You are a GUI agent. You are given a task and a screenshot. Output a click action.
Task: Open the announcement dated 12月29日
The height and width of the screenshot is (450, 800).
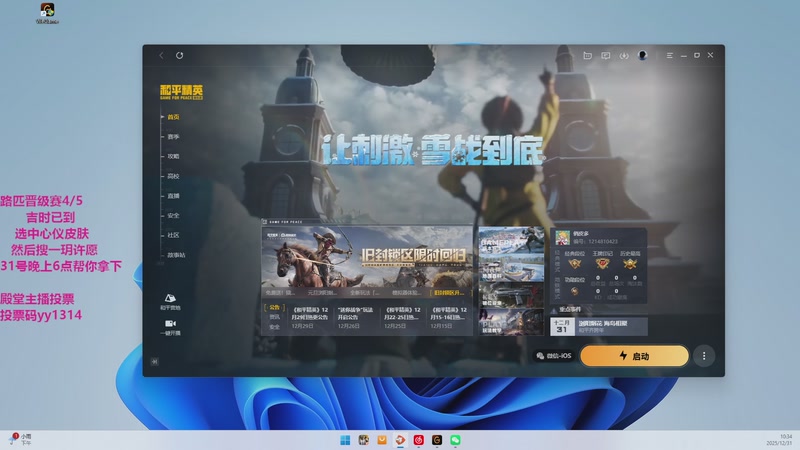[x=310, y=317]
